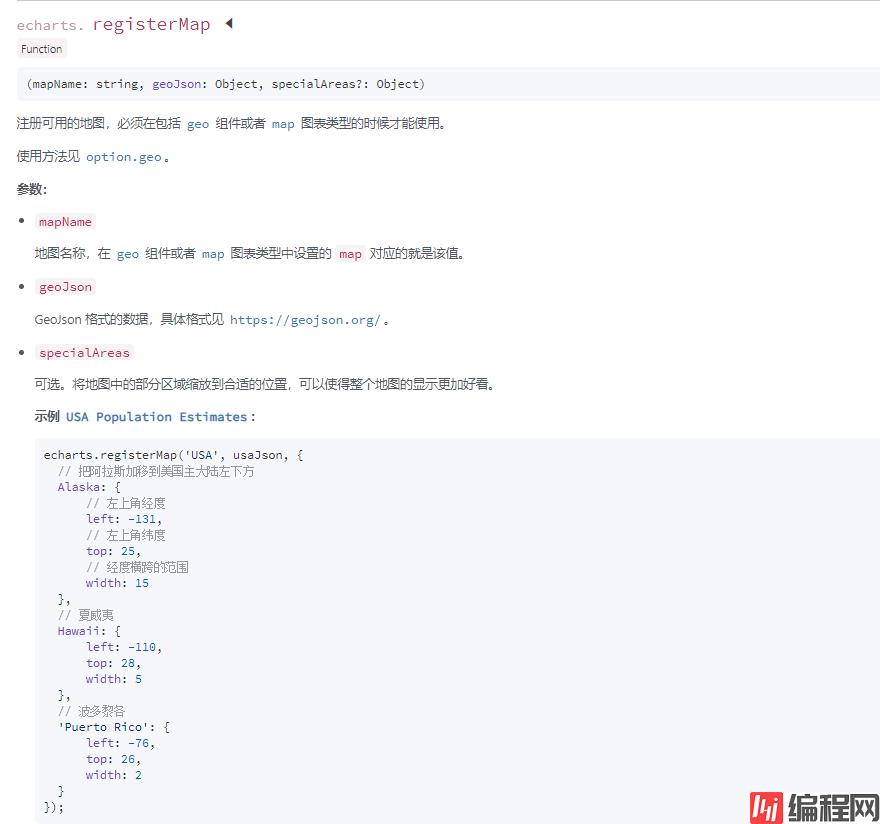880x824 pixels.
Task: Open the option.geo usage link
Action: click(124, 157)
